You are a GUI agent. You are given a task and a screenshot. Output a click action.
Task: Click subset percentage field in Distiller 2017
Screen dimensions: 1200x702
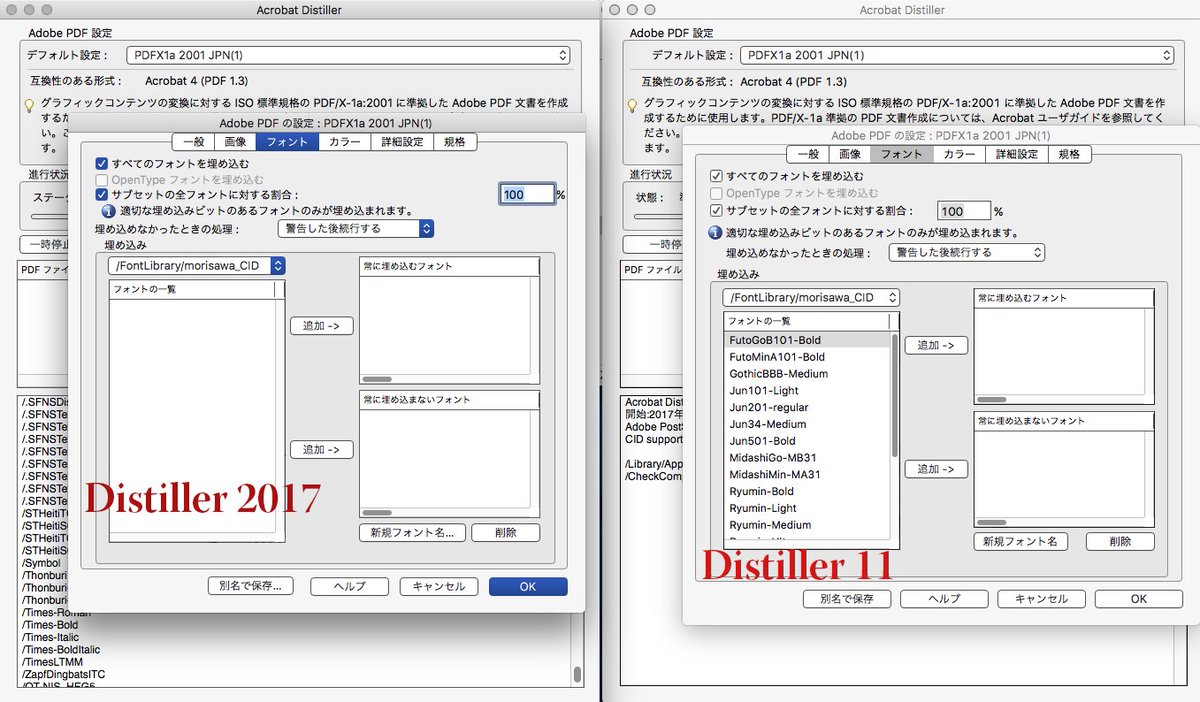coord(527,194)
